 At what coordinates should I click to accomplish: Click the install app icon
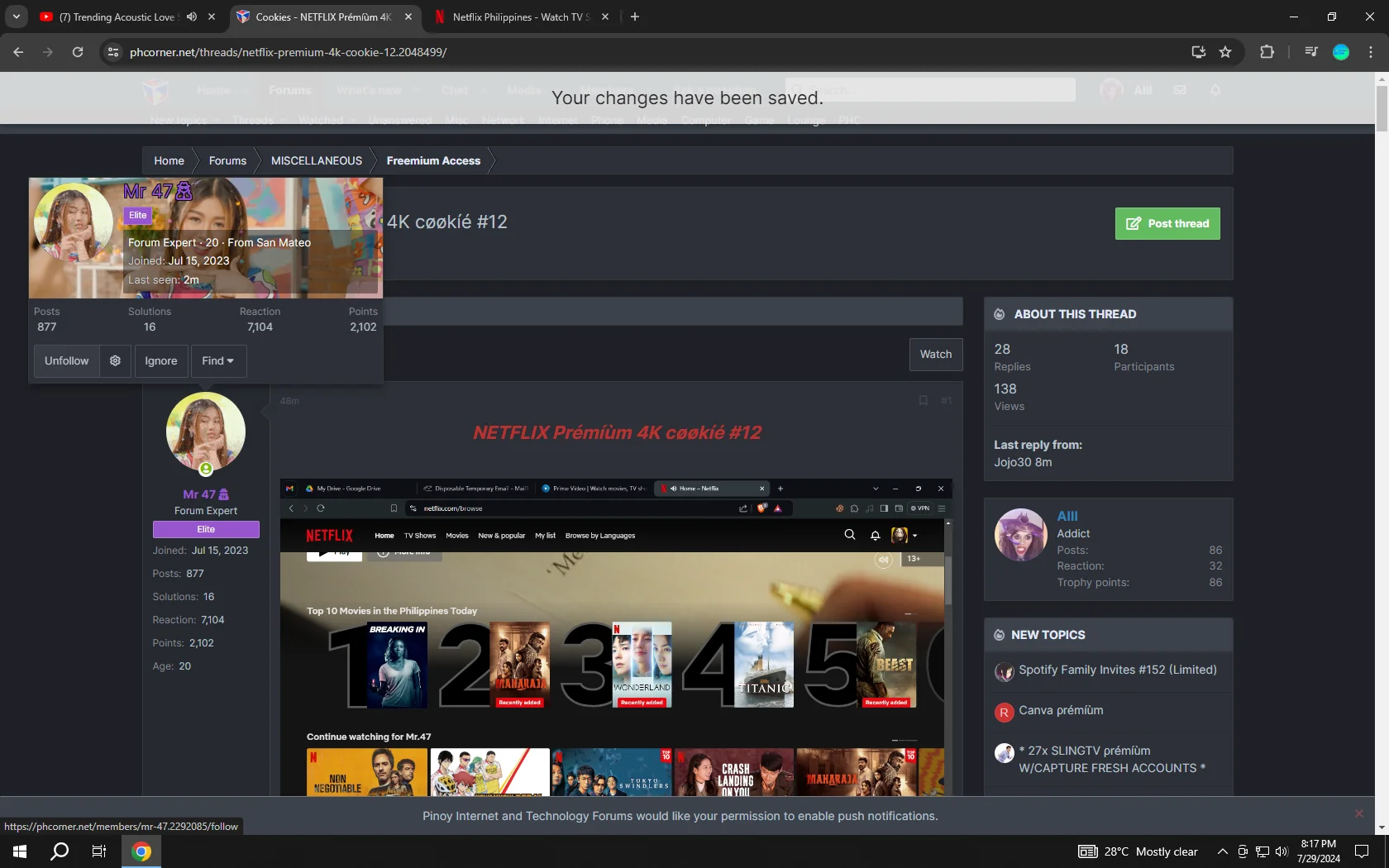tap(1198, 52)
